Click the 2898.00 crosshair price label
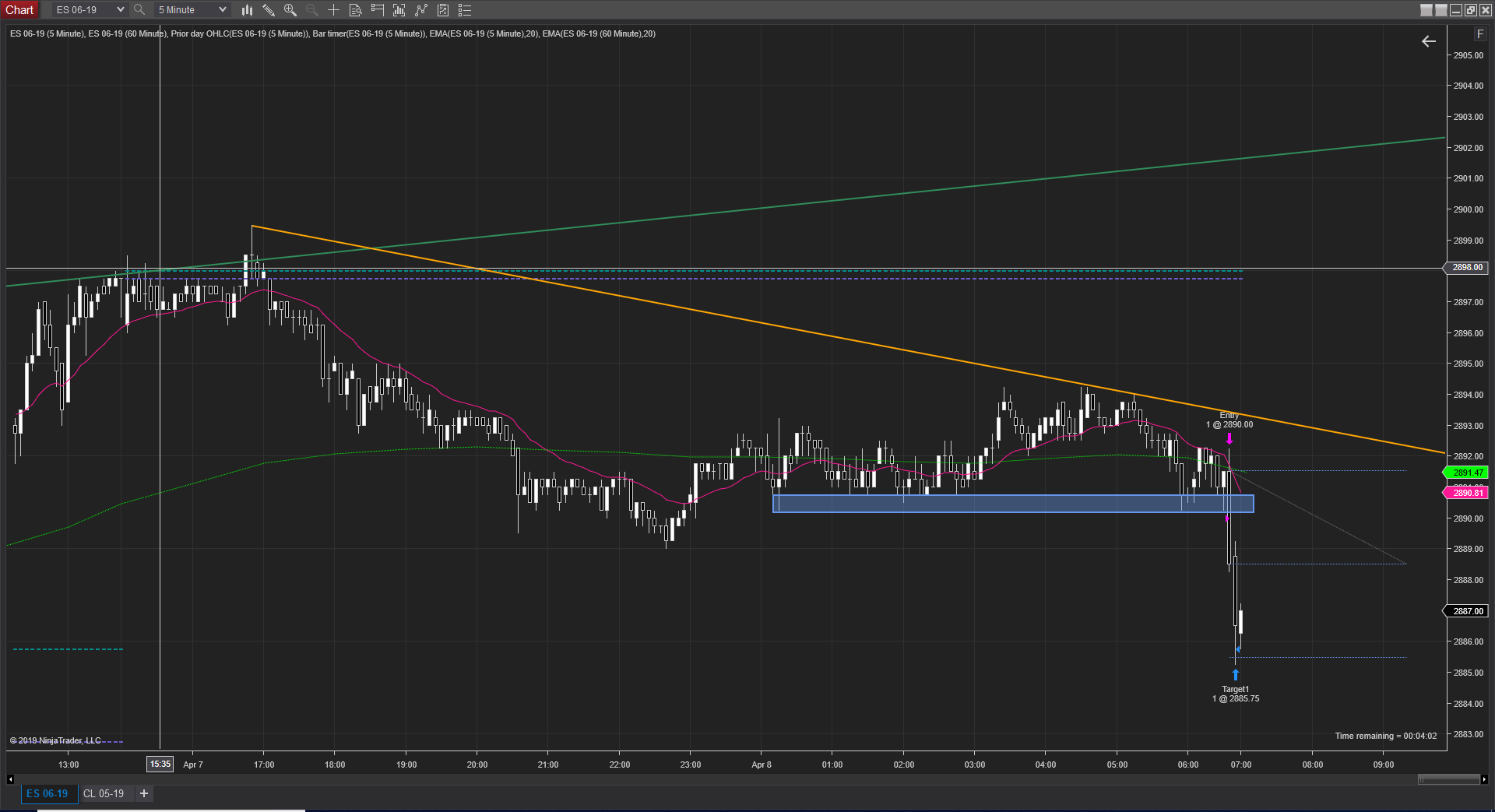The image size is (1495, 812). coord(1467,267)
